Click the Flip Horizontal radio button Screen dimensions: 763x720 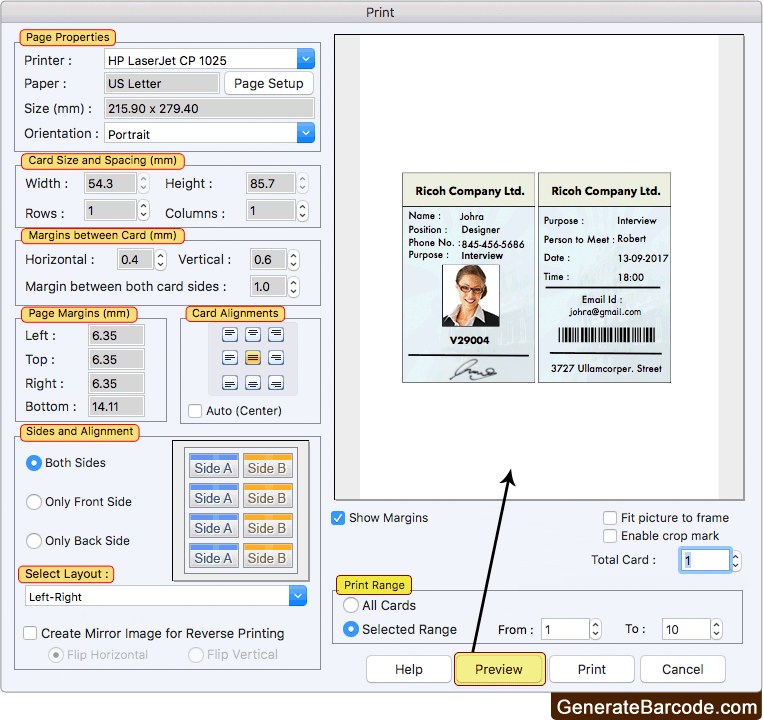click(55, 655)
